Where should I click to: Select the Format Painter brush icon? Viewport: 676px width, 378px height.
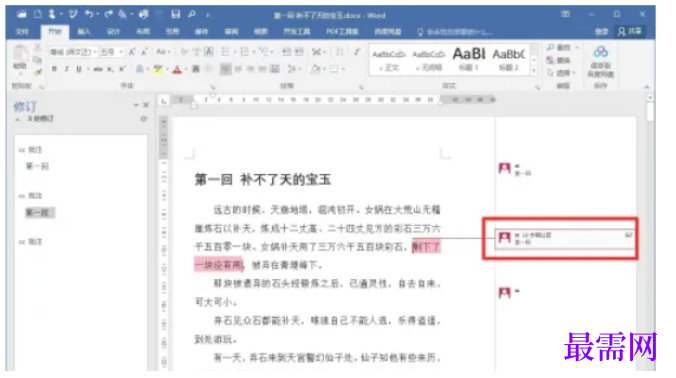pyautogui.click(x=38, y=71)
